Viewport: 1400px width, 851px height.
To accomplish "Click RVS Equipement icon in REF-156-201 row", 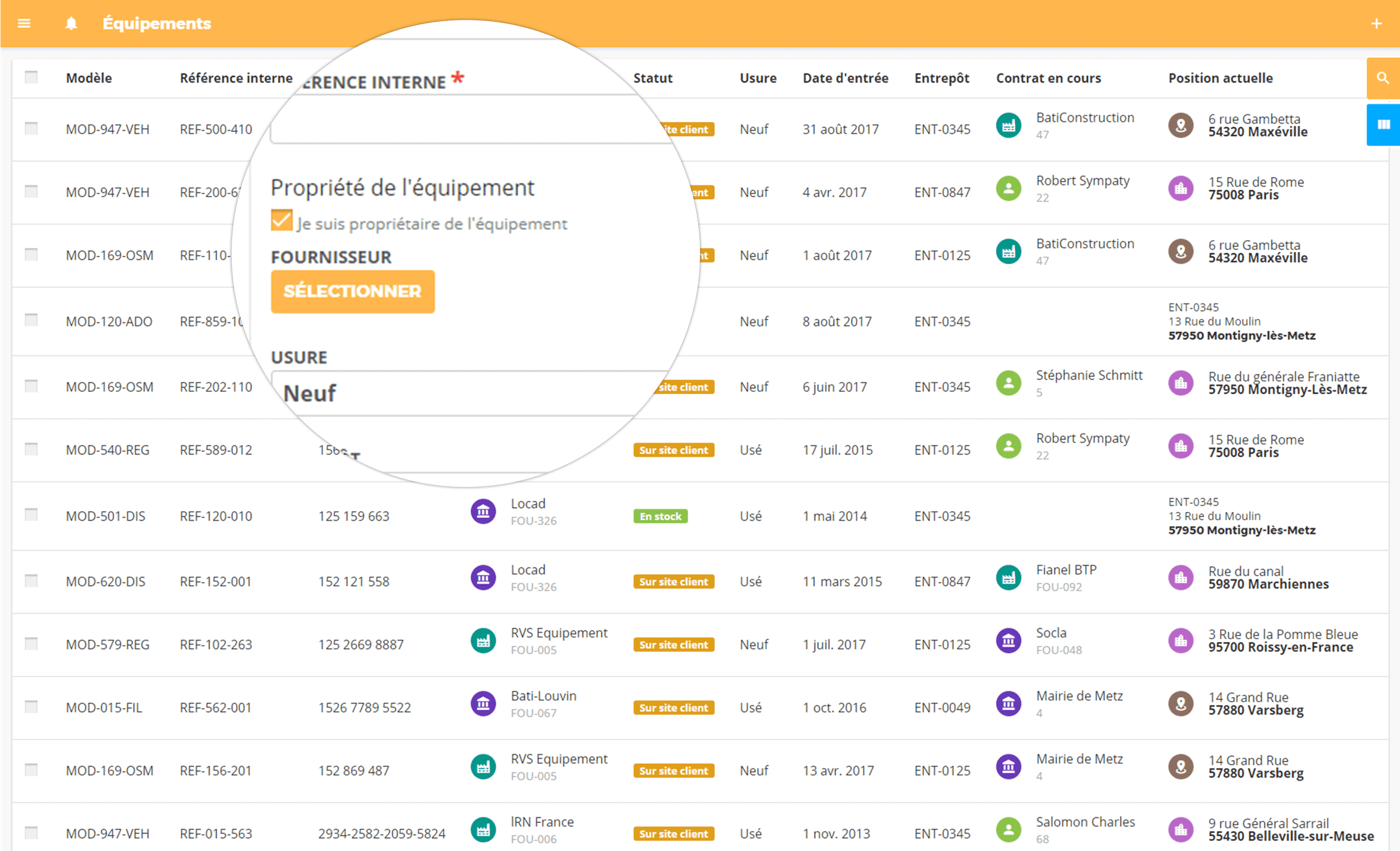I will coord(483,767).
